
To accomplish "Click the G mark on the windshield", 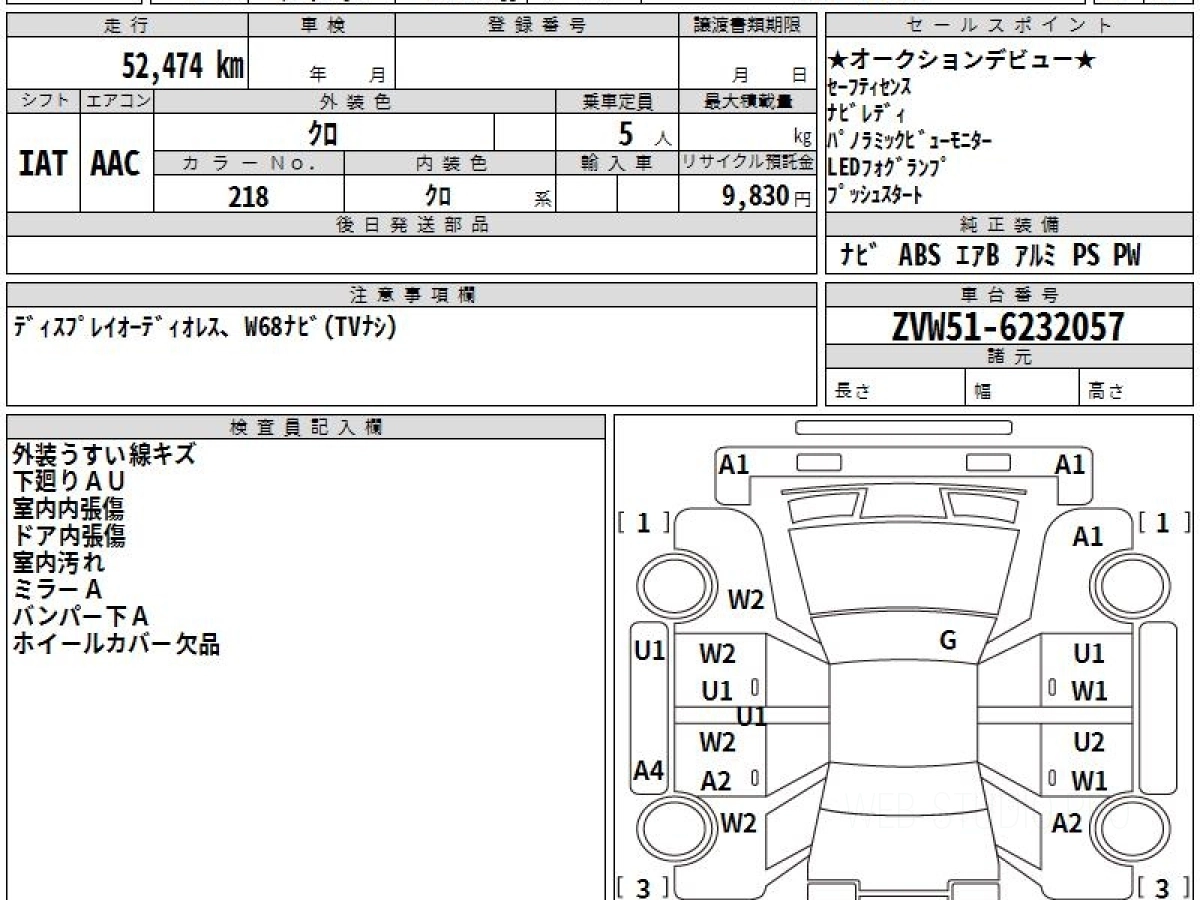I will pyautogui.click(x=948, y=641).
